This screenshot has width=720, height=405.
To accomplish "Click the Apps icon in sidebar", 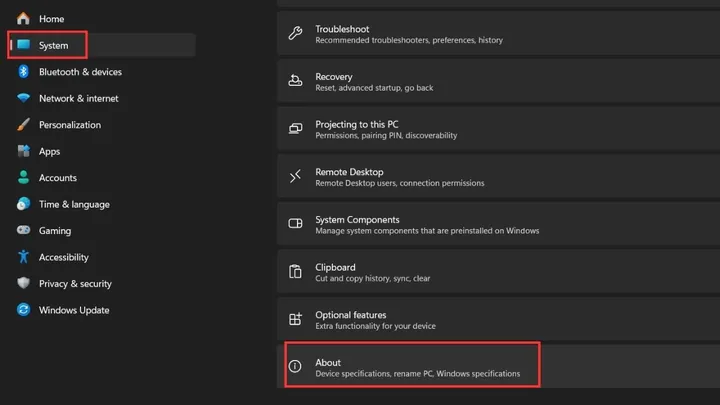I will pyautogui.click(x=23, y=151).
